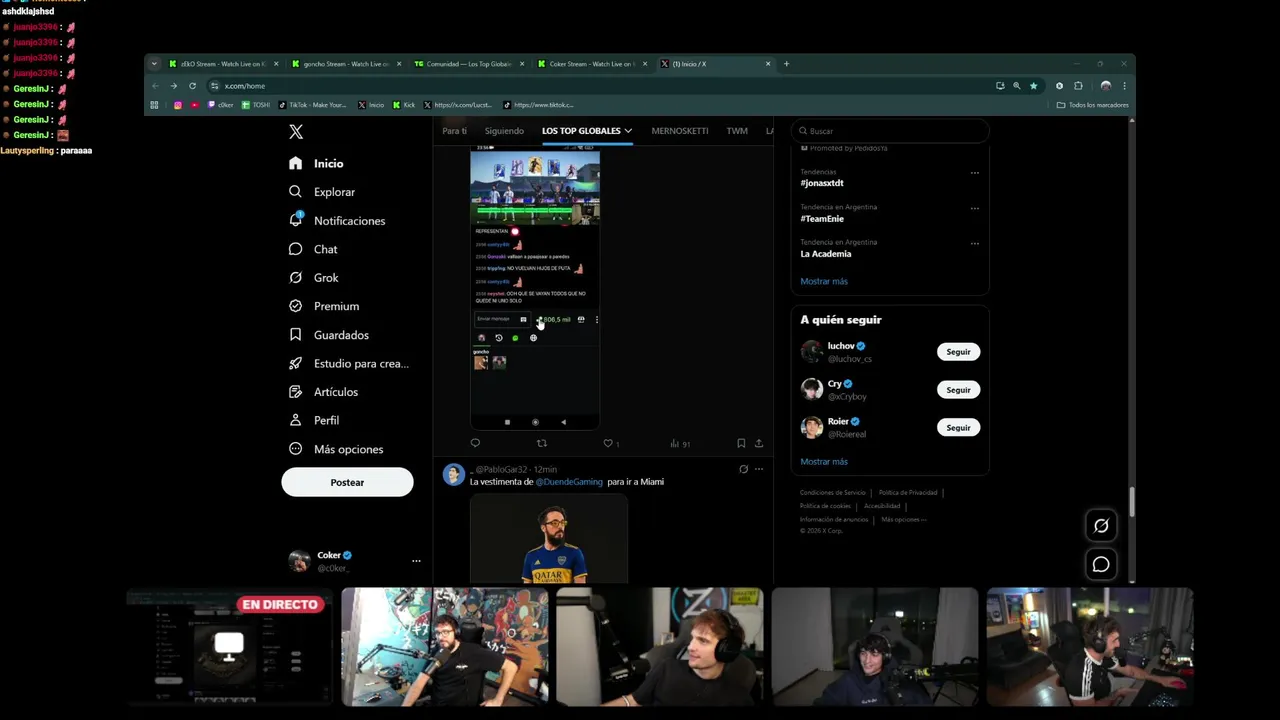This screenshot has height=720, width=1280.
Task: Click Mostrar más under trends
Action: (x=824, y=281)
